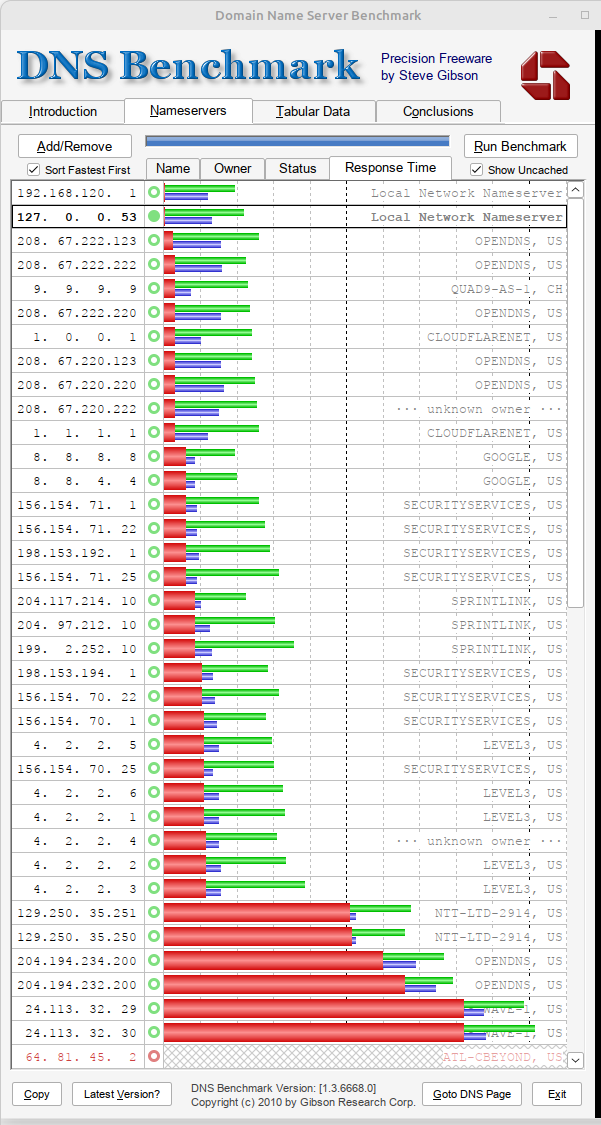Click status circle for 24.113.32.29
The height and width of the screenshot is (1125, 601).
pos(153,1009)
